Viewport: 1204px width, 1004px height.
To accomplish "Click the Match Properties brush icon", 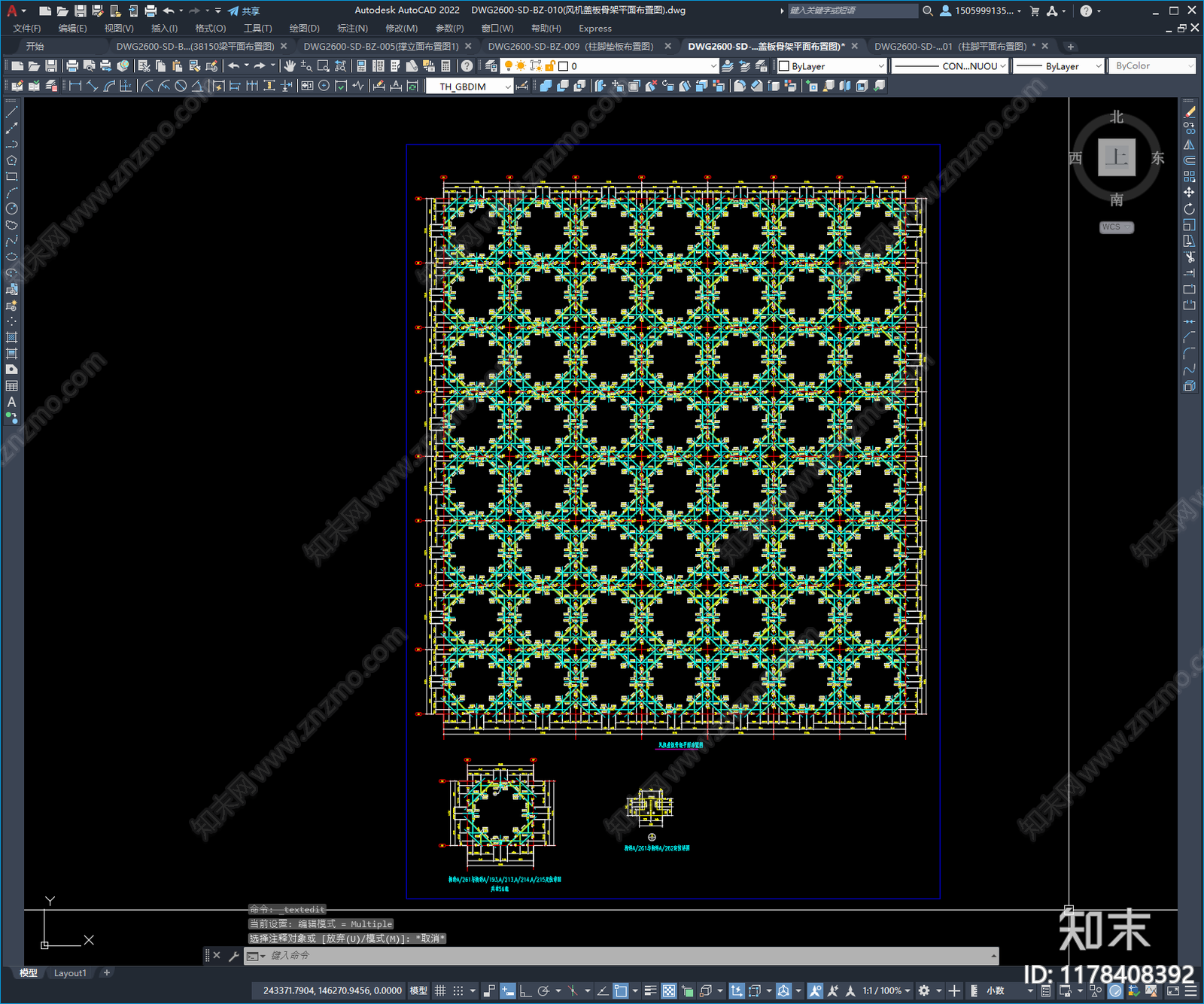I will 212,66.
